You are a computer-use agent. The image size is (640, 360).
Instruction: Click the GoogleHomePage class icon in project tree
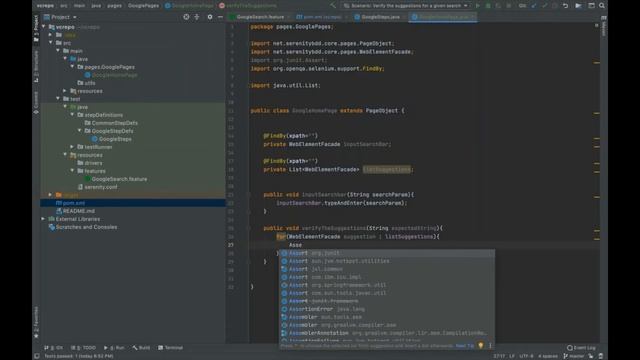(x=87, y=75)
